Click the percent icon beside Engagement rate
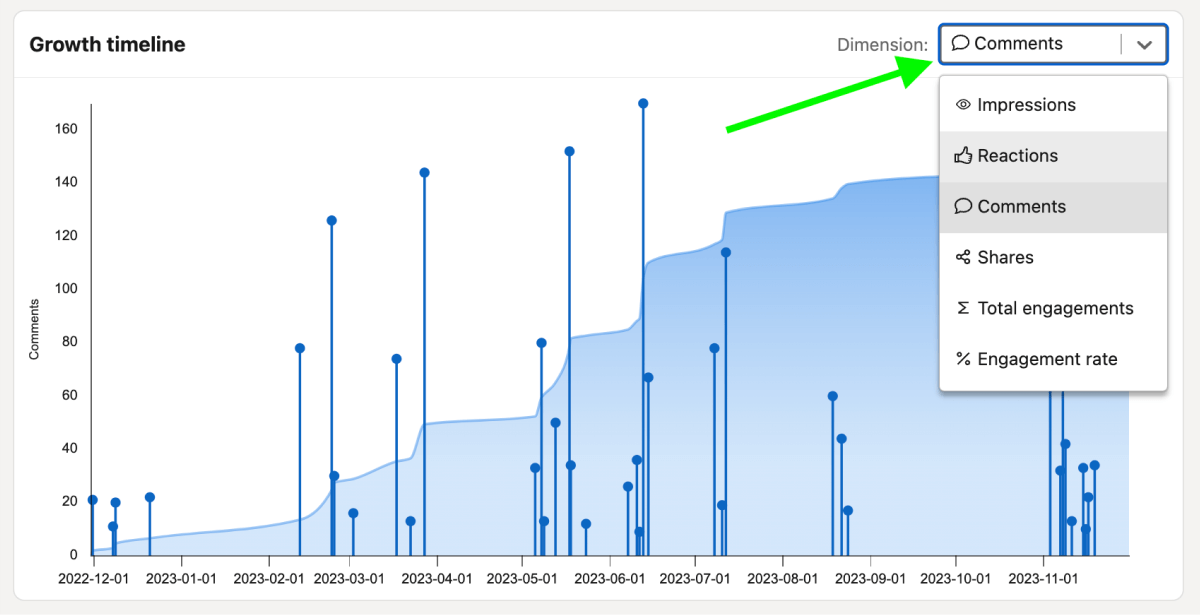1200x615 pixels. click(x=963, y=359)
